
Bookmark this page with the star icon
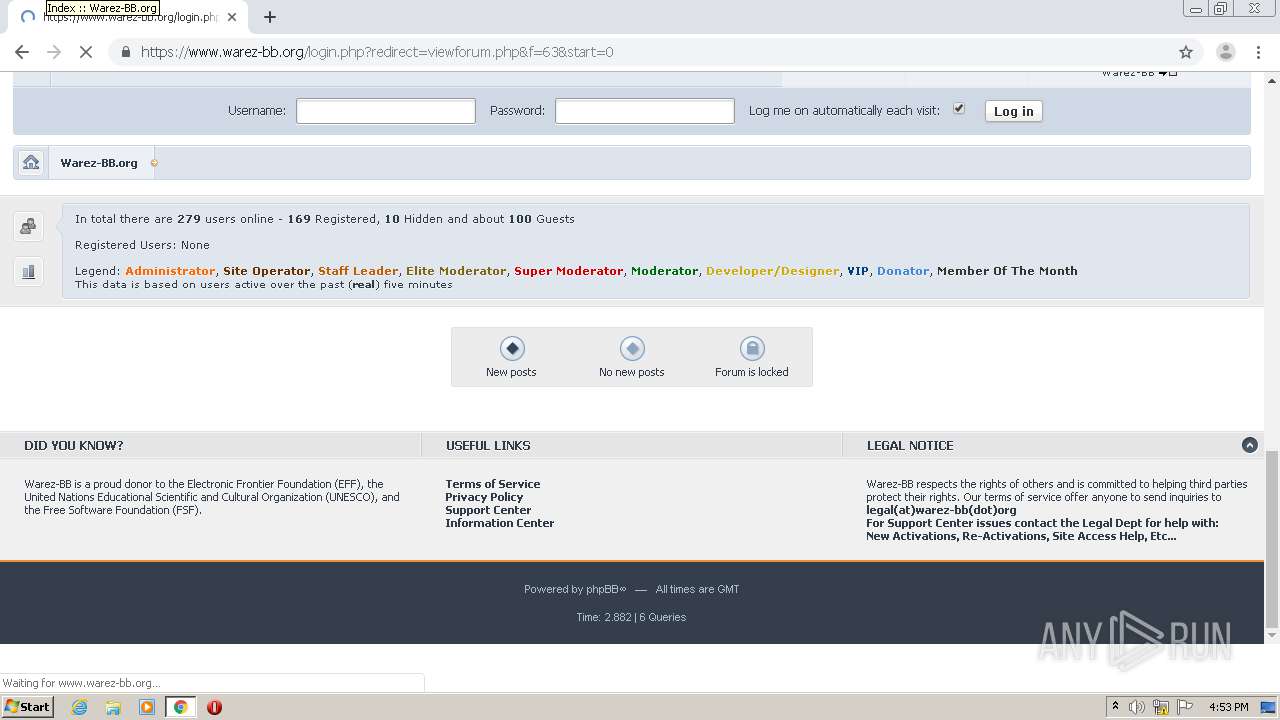tap(1186, 52)
